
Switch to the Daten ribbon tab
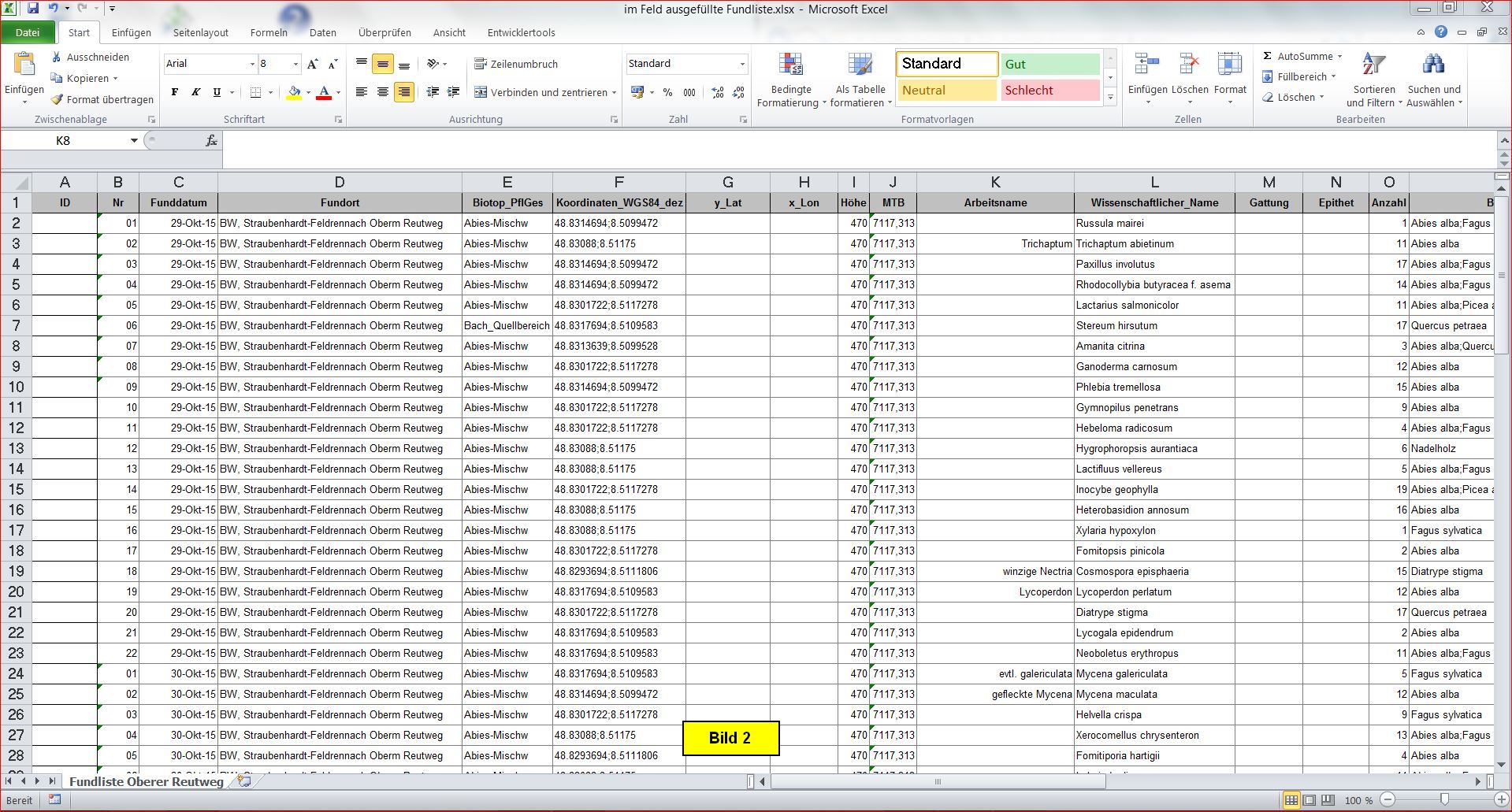[x=322, y=33]
